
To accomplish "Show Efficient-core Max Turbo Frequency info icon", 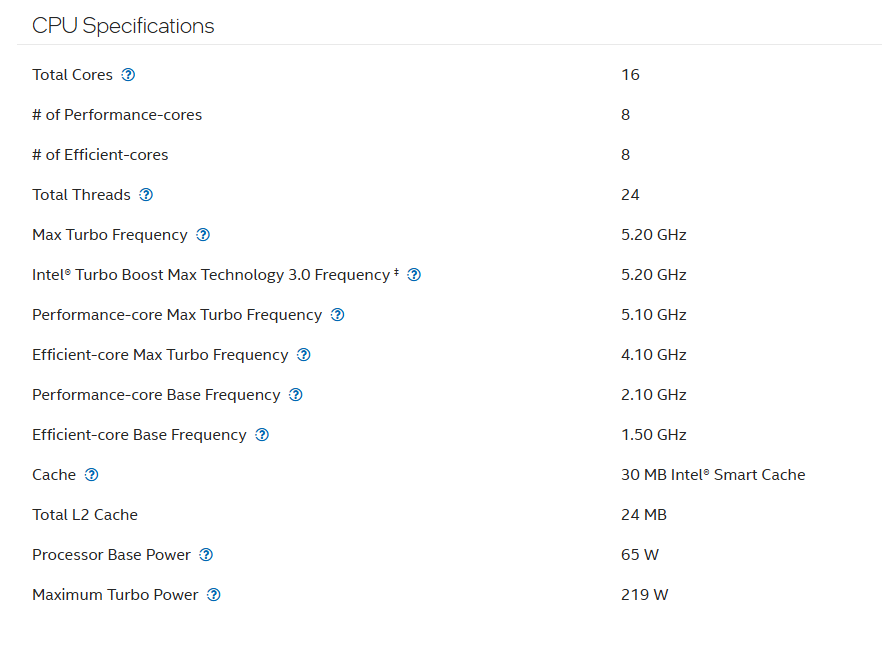I will [x=304, y=355].
